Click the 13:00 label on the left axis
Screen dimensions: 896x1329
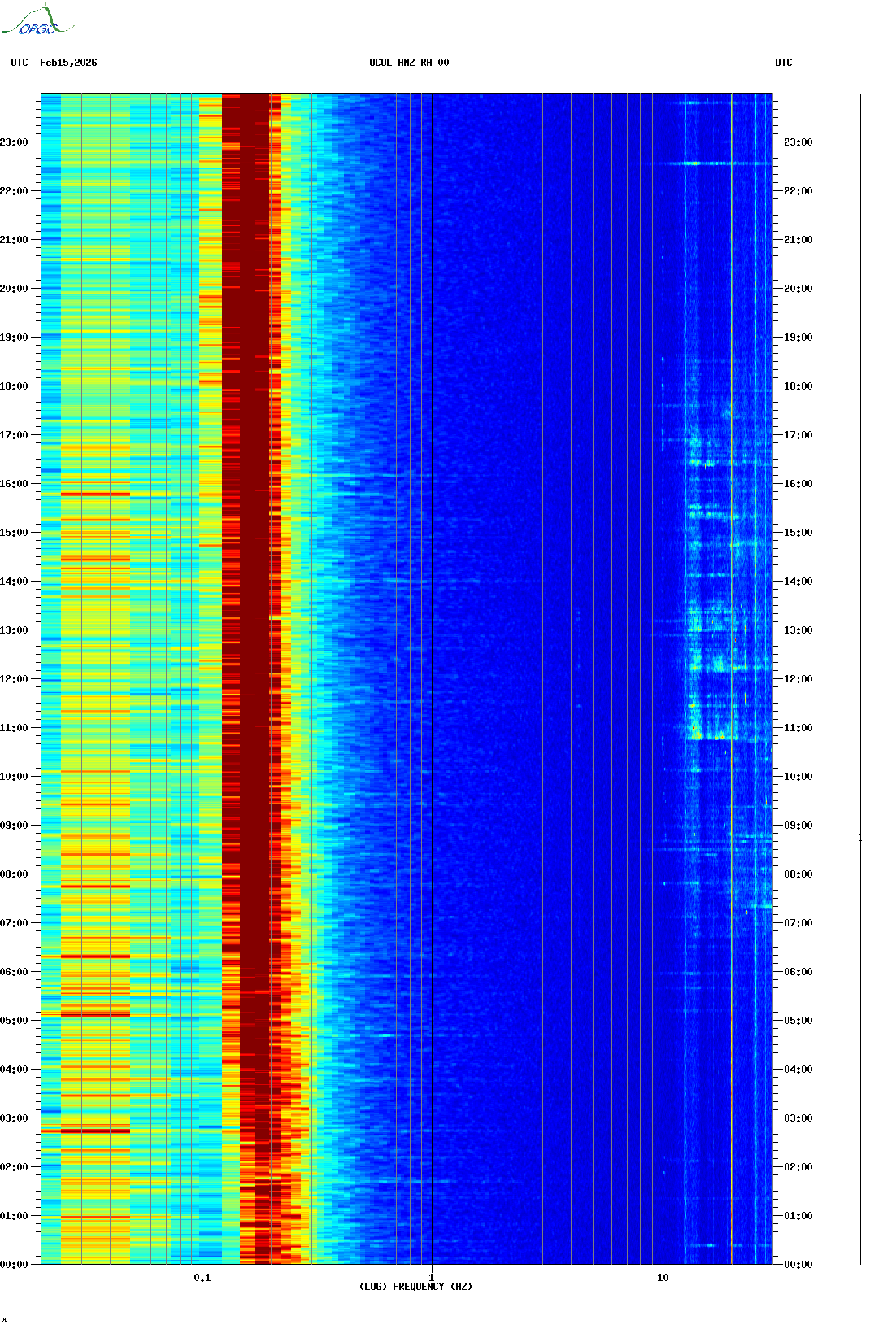click(x=14, y=630)
